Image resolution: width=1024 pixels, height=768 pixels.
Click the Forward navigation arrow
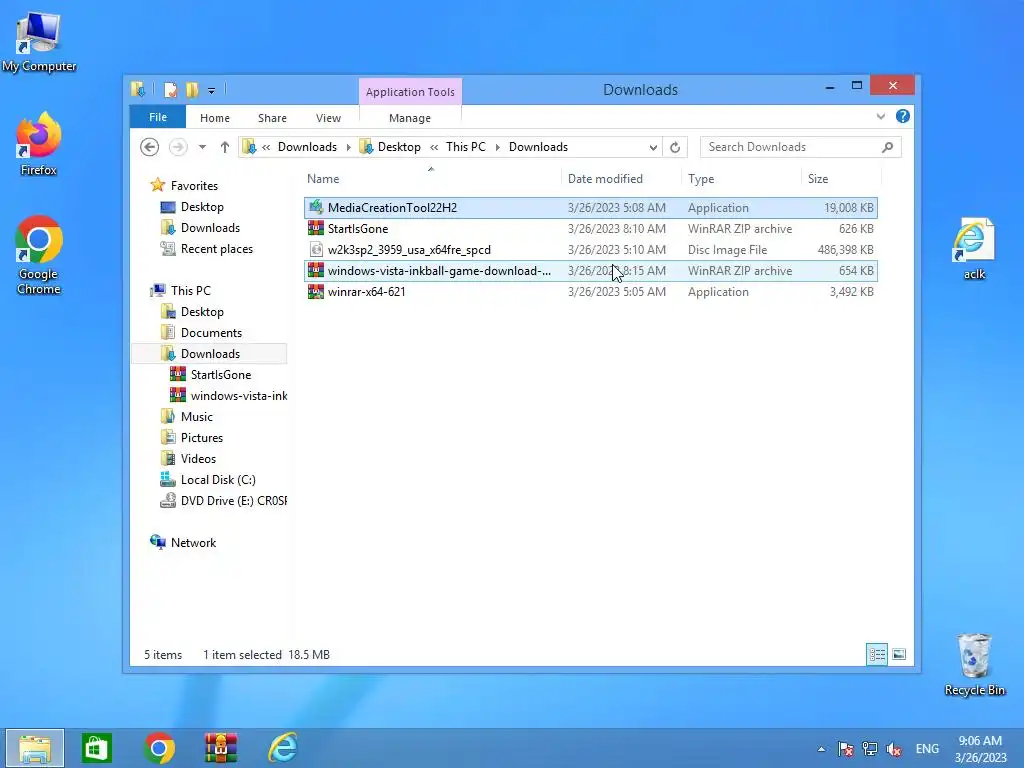point(178,147)
